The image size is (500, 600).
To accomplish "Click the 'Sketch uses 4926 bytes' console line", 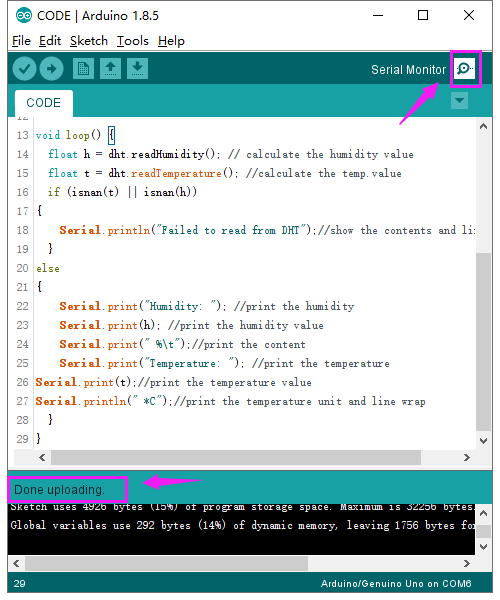I will coord(243,507).
